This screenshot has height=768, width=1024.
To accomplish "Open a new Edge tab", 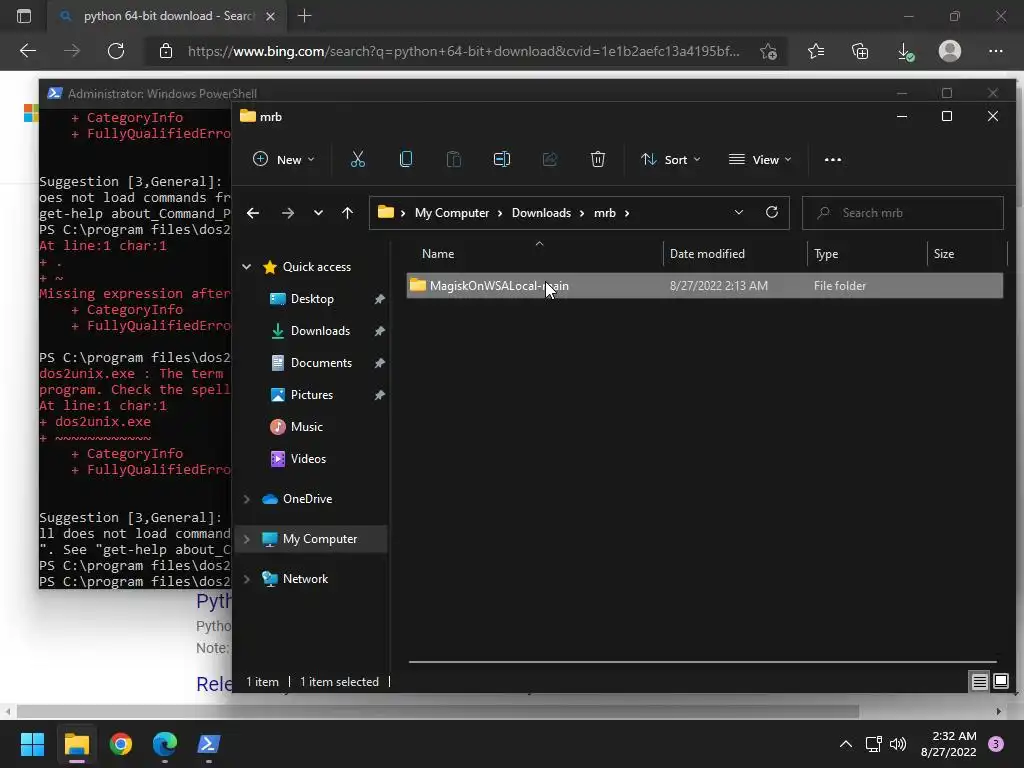I will 304,16.
